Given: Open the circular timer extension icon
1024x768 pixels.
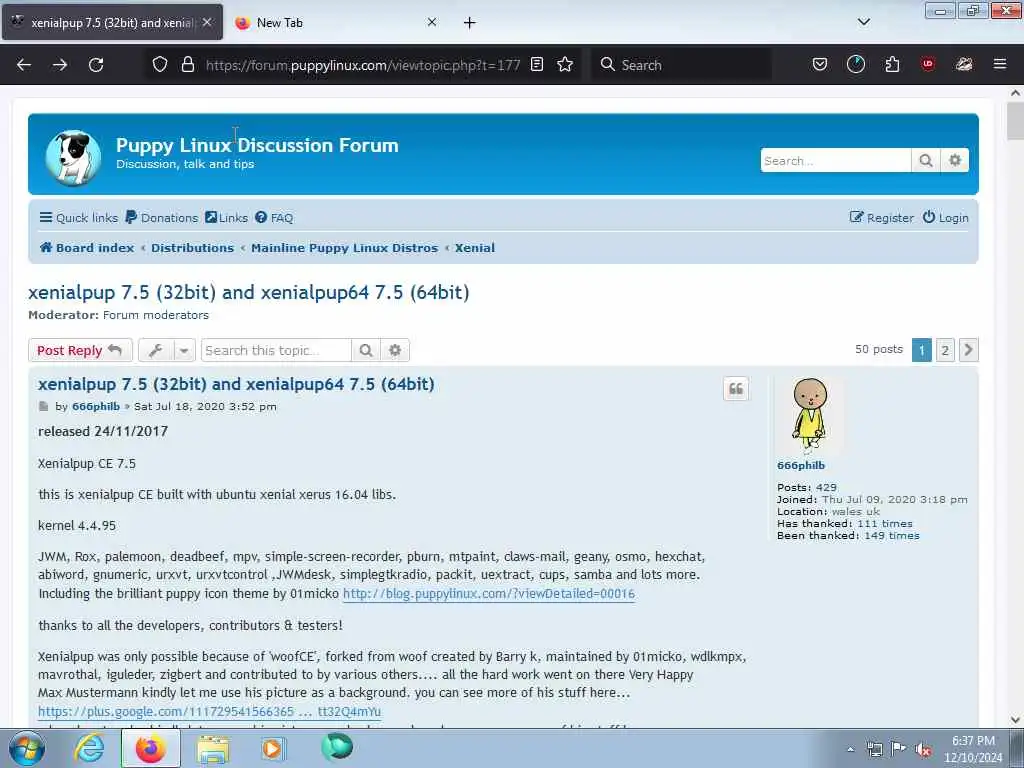Looking at the screenshot, I should pos(856,64).
